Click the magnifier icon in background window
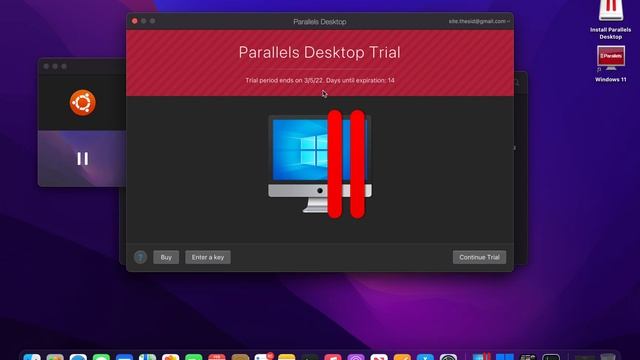Viewport: 640px width, 360px height. click(517, 82)
